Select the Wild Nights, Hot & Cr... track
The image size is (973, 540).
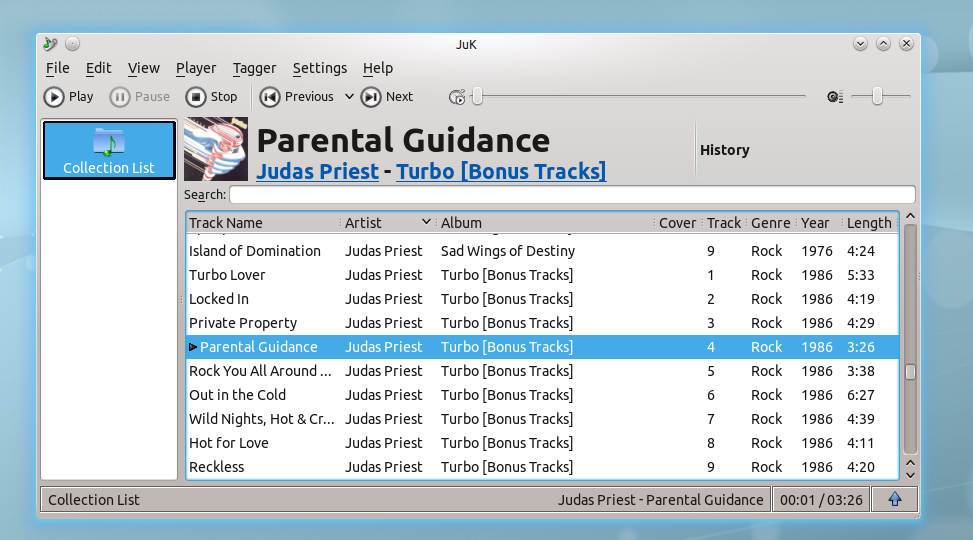tap(542, 419)
